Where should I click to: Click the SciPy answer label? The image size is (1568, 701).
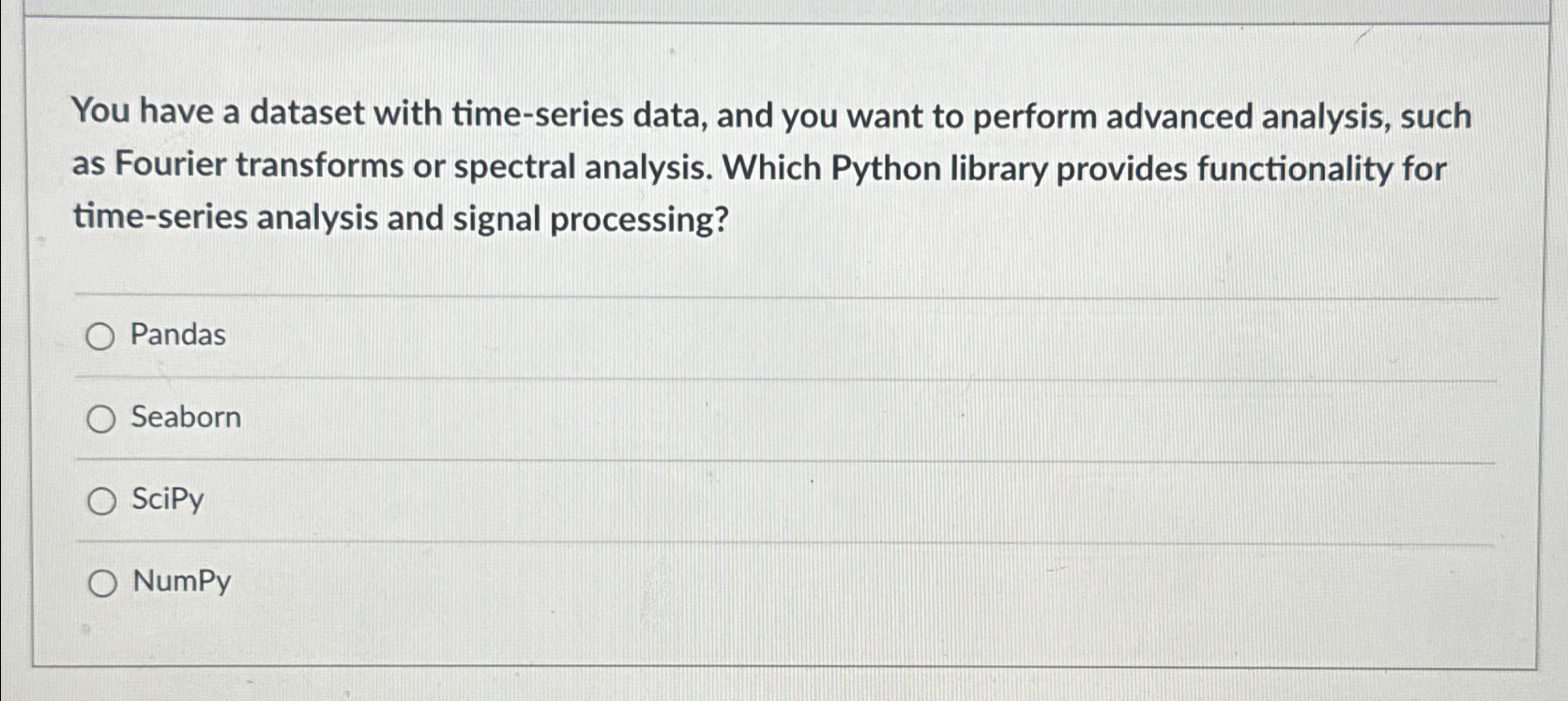[x=169, y=501]
